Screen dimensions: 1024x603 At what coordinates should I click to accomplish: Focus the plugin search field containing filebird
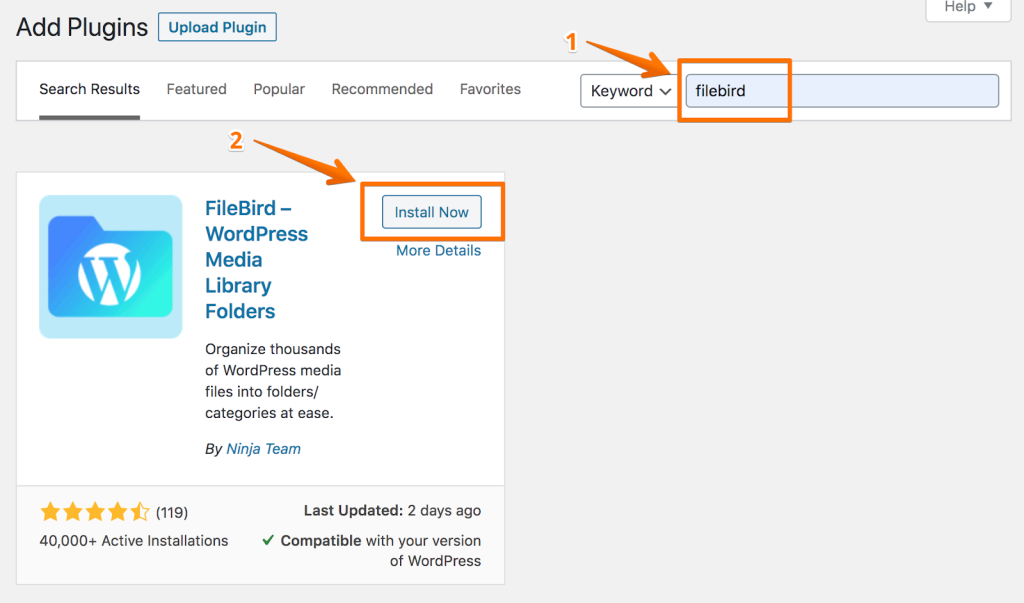click(842, 91)
